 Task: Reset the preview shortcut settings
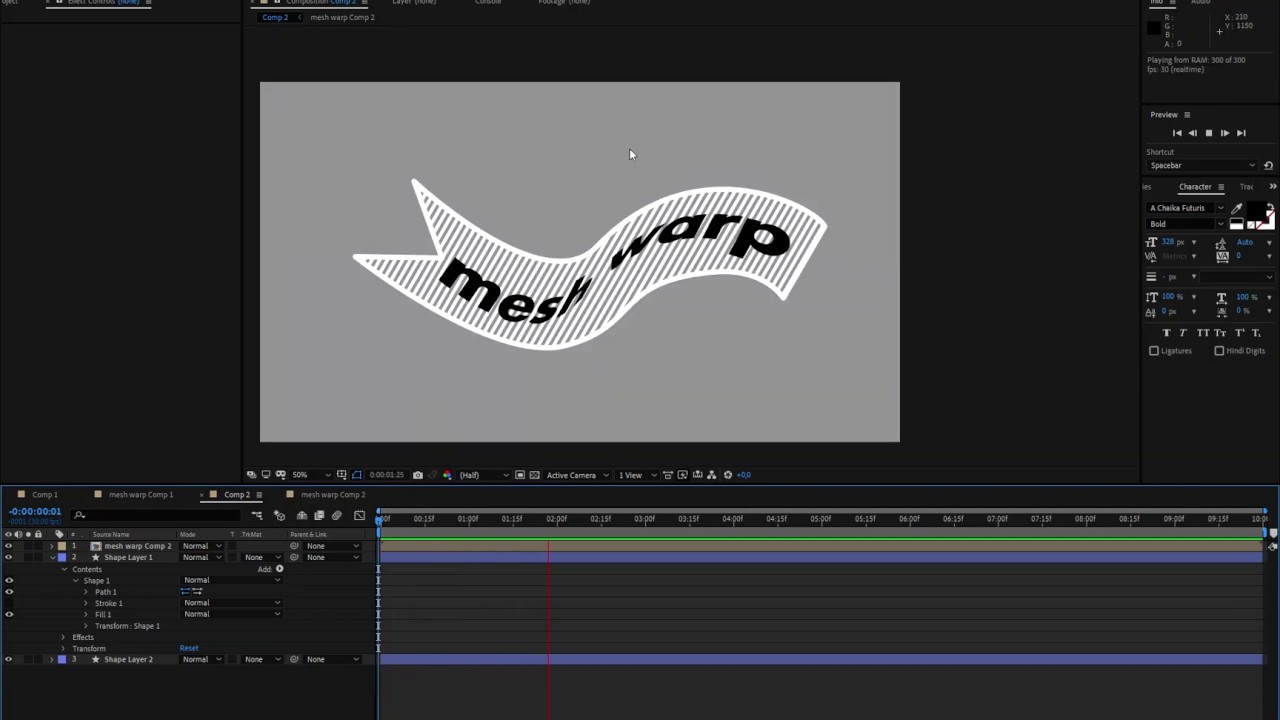(x=1268, y=166)
